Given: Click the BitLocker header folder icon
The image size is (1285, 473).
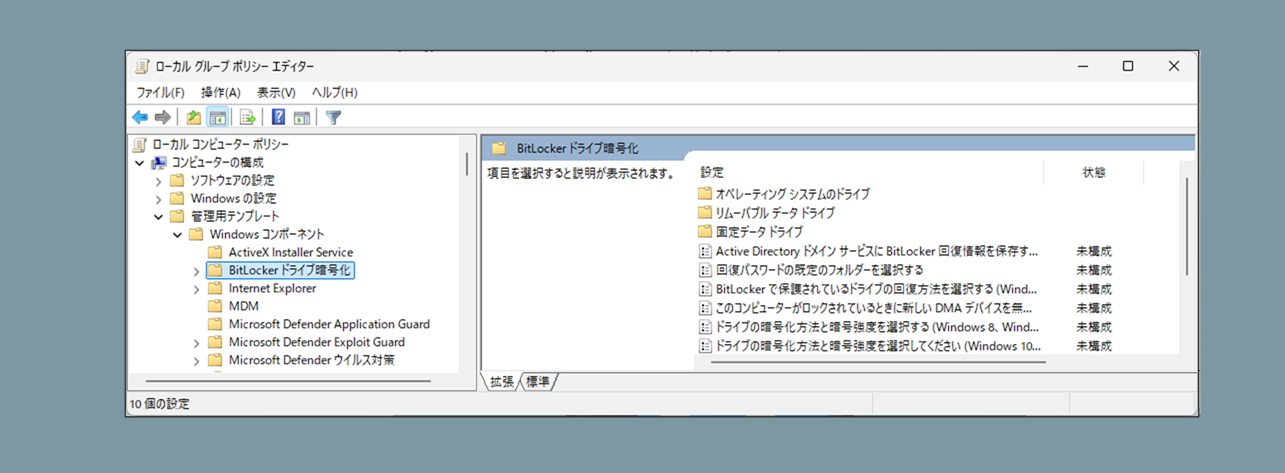Looking at the screenshot, I should click(x=499, y=148).
